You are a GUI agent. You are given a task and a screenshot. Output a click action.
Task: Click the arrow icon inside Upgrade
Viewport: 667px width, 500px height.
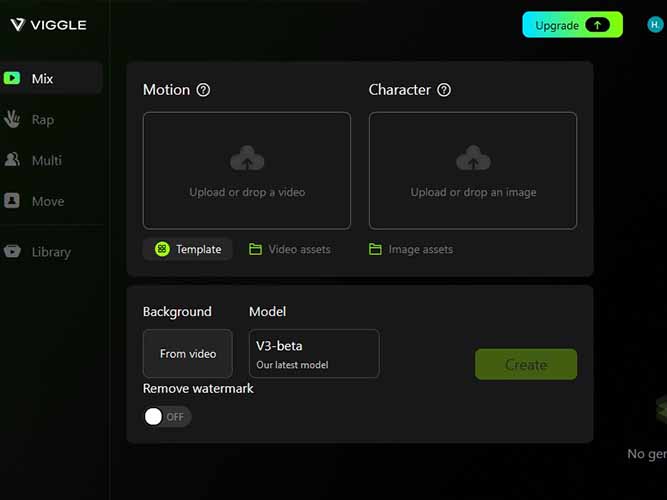coord(597,25)
